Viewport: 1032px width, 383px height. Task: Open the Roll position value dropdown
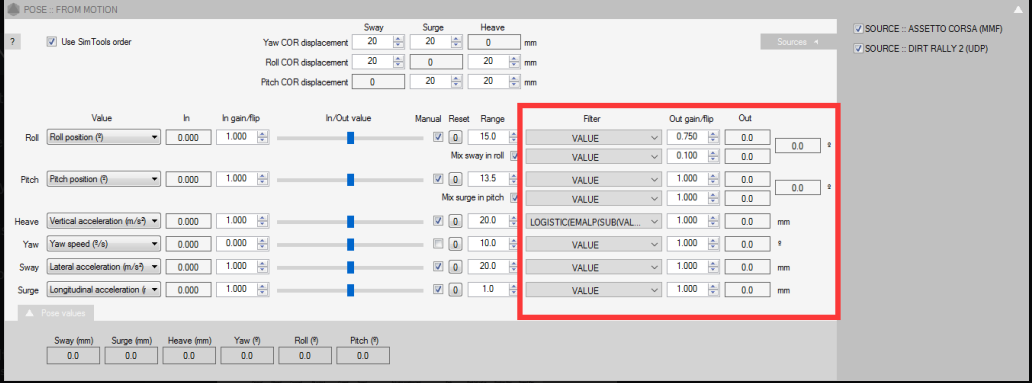(x=104, y=138)
